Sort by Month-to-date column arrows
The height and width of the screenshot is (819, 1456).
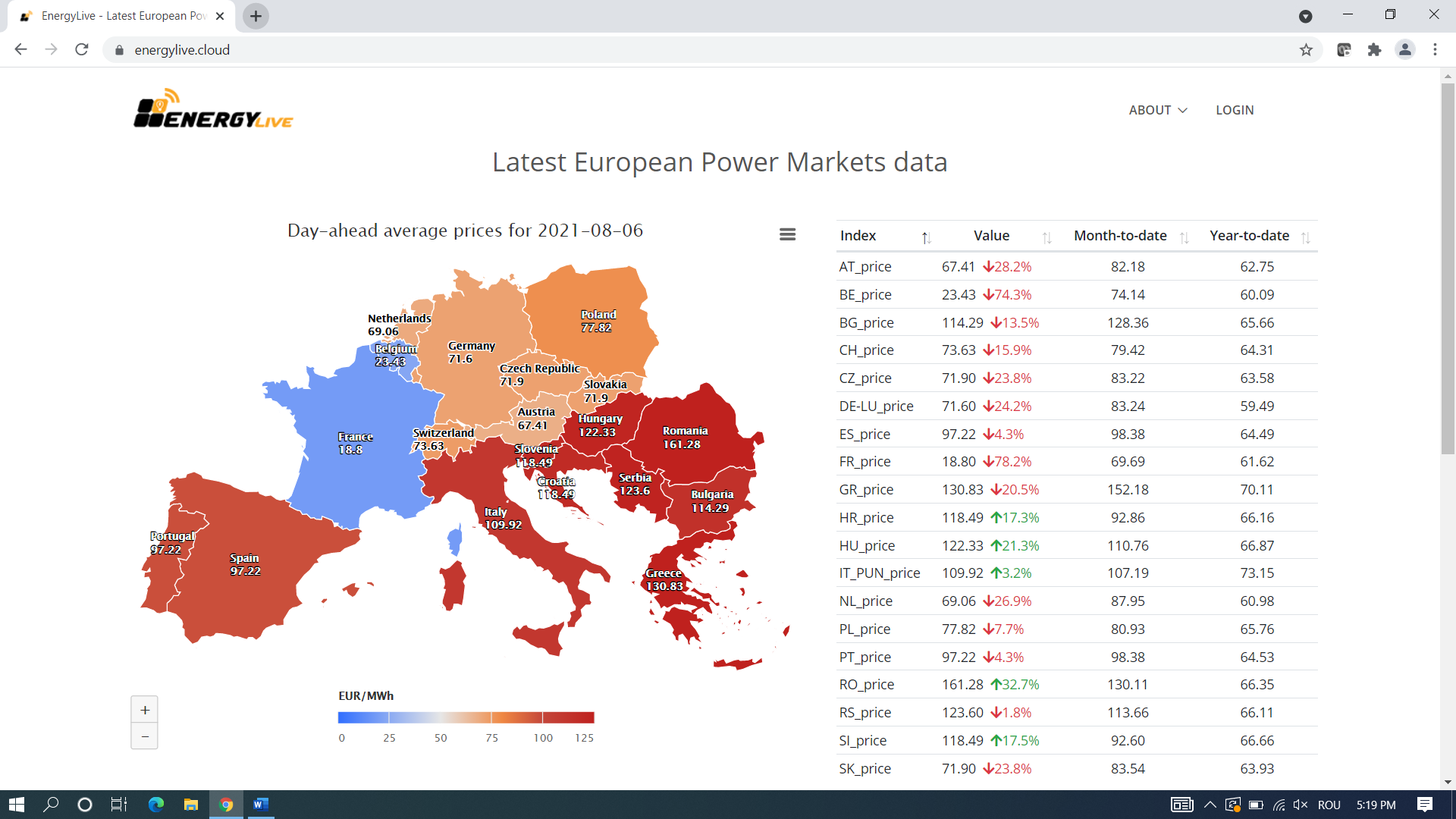click(x=1184, y=237)
